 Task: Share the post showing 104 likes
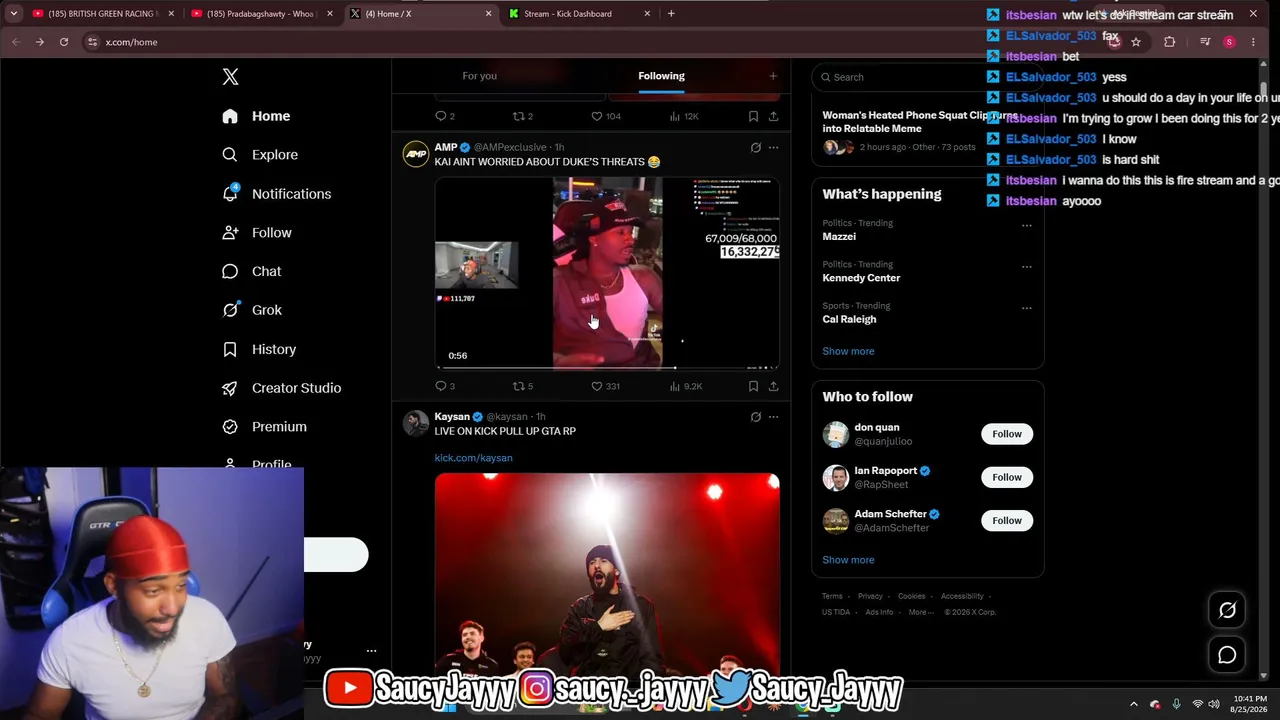(x=773, y=116)
